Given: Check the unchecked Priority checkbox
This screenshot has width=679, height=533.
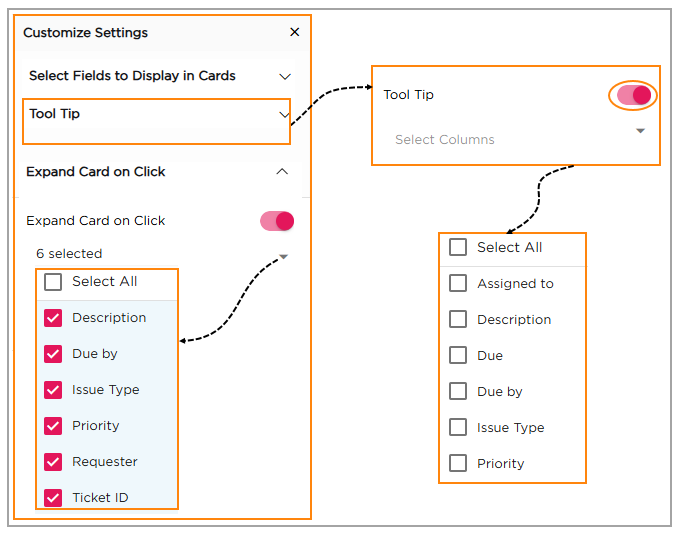Looking at the screenshot, I should tap(458, 464).
